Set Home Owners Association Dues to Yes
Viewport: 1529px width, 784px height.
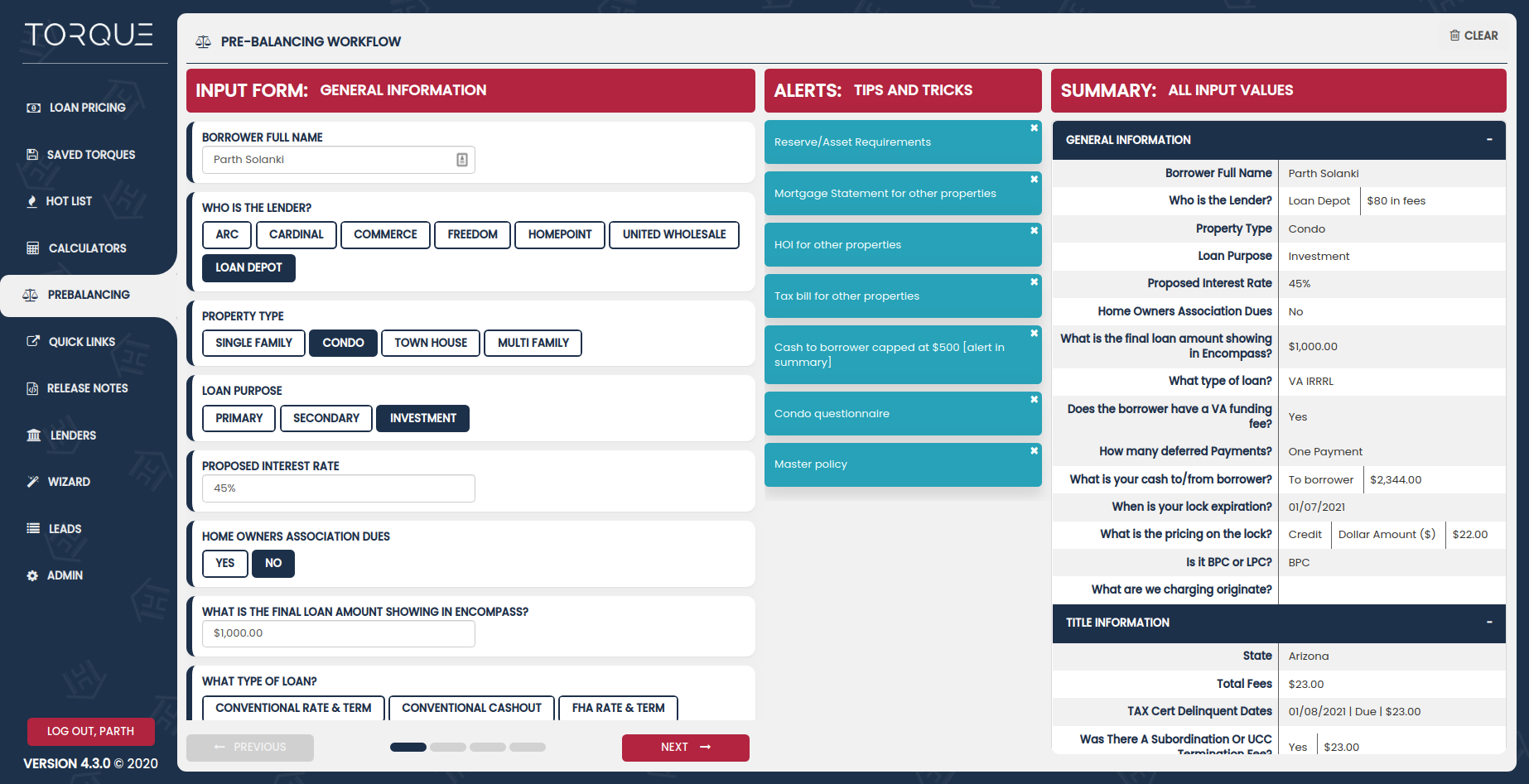point(224,563)
